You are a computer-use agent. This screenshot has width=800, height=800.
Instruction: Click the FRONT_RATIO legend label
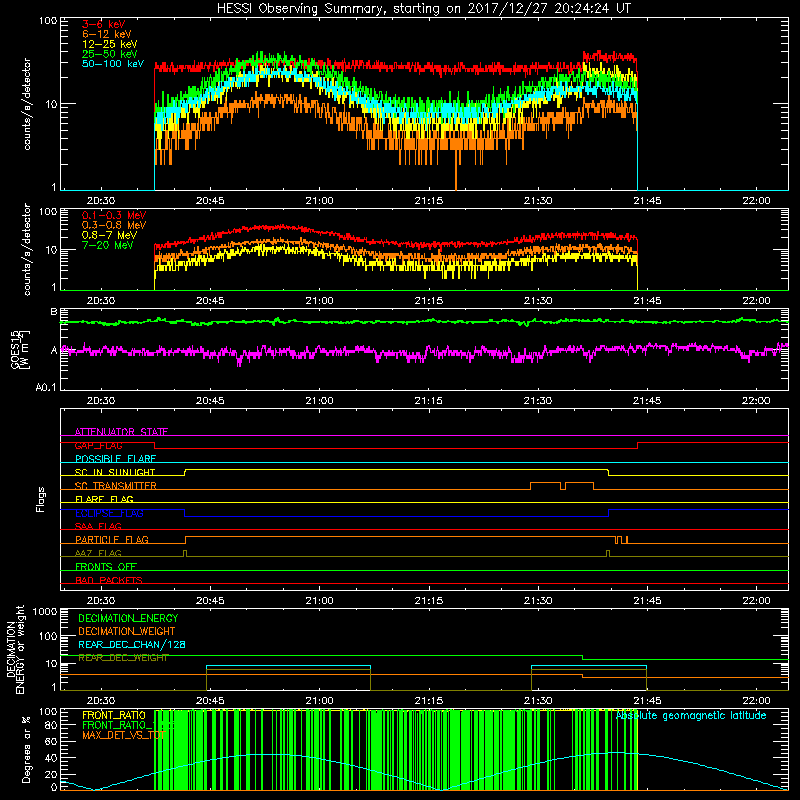(114, 715)
